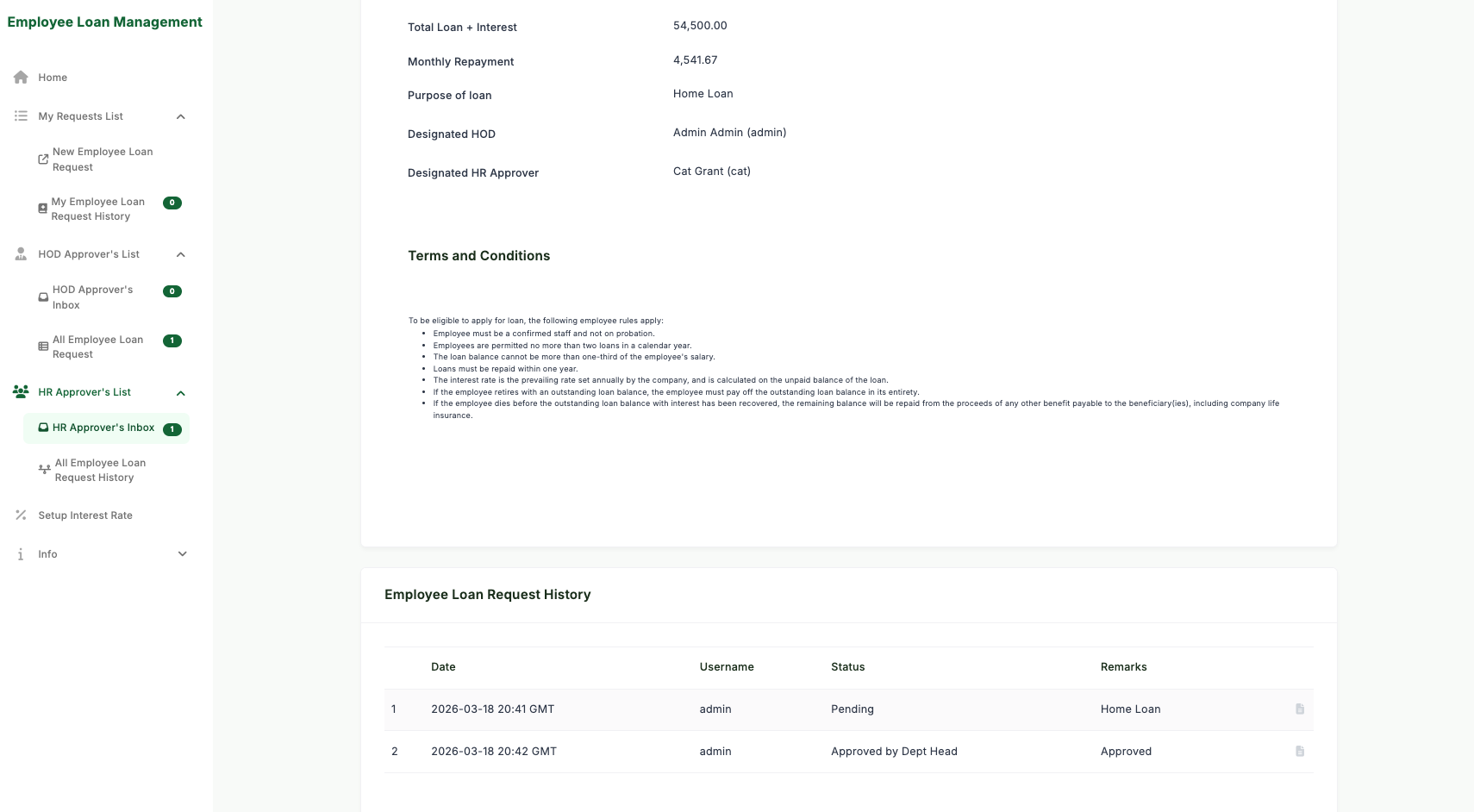Collapse the HOD Approver's List chevron
This screenshot has width=1474, height=812.
point(181,255)
